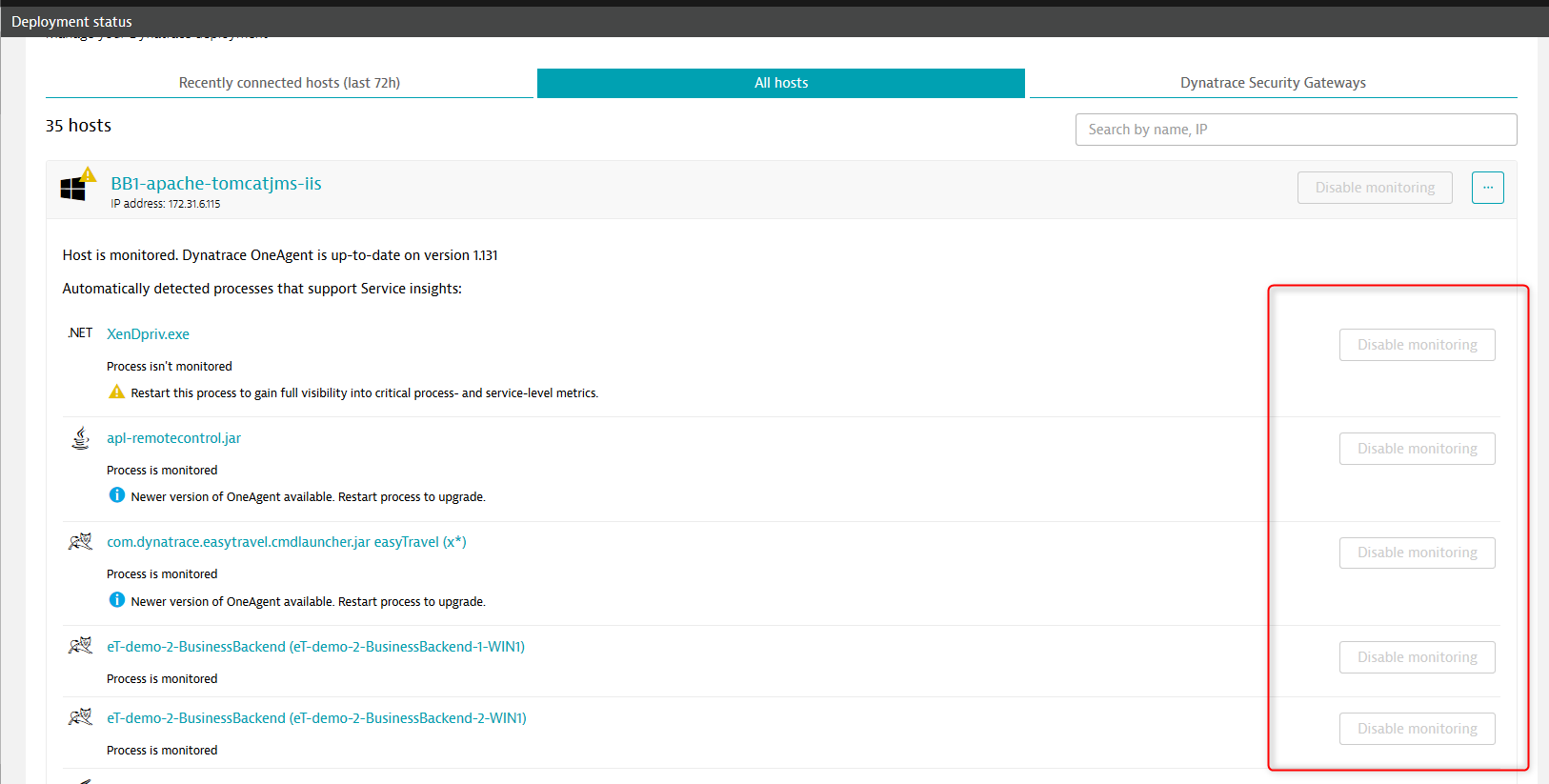Viewport: 1549px width, 784px height.
Task: Click the yellow warning icon under XenDpriv.exe
Action: [x=117, y=392]
